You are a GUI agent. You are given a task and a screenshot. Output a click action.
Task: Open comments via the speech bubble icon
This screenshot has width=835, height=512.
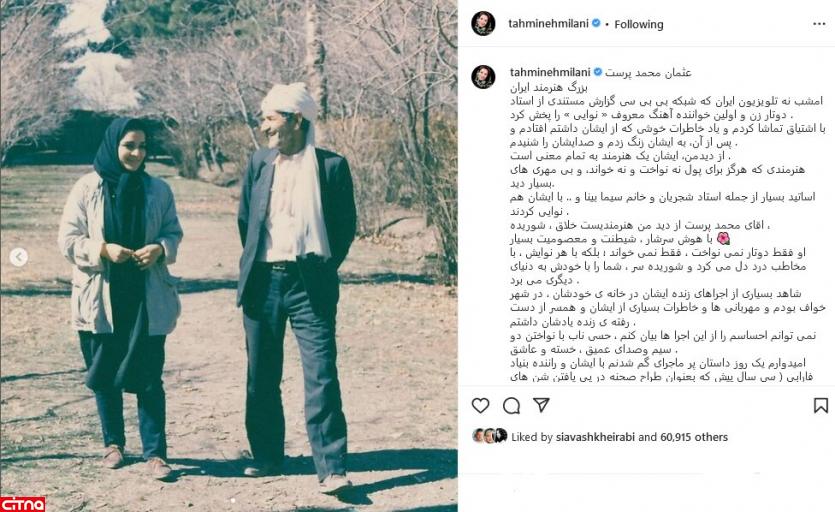coord(511,406)
